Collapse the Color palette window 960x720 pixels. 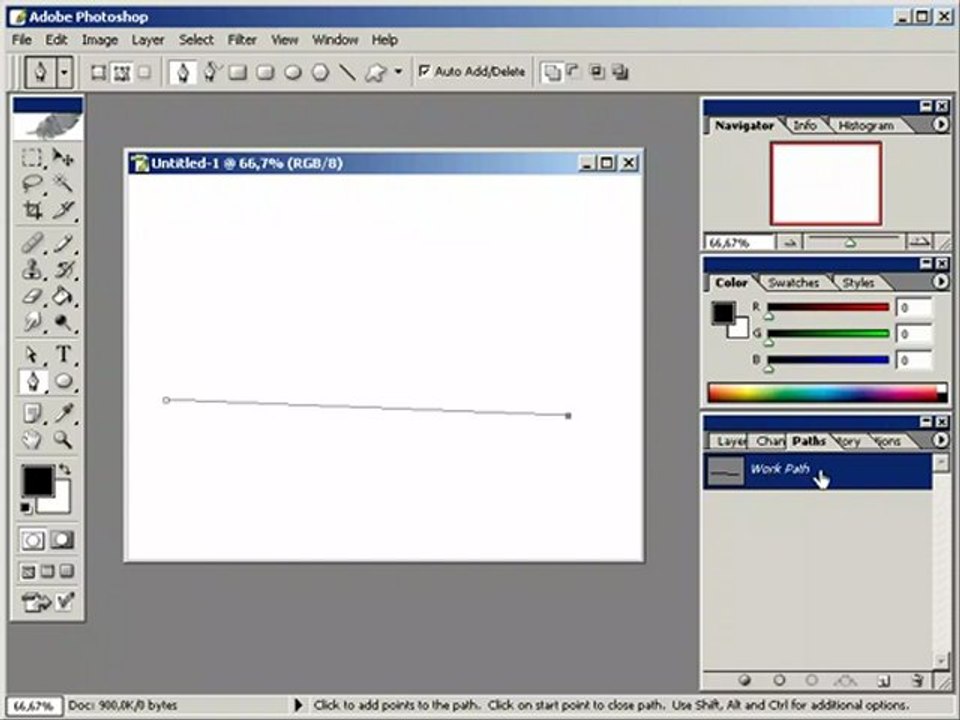tap(926, 264)
